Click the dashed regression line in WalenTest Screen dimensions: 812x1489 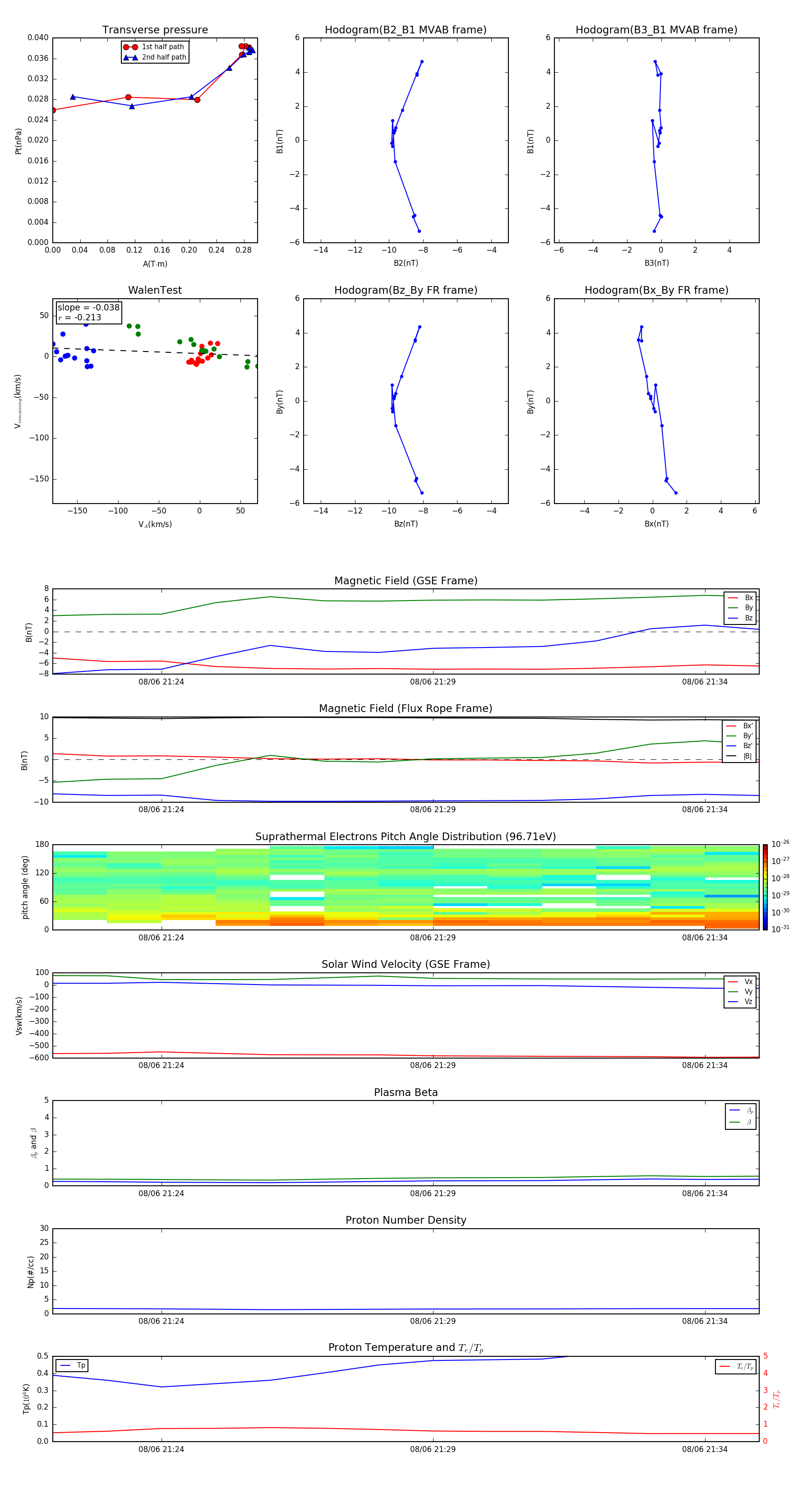point(155,352)
